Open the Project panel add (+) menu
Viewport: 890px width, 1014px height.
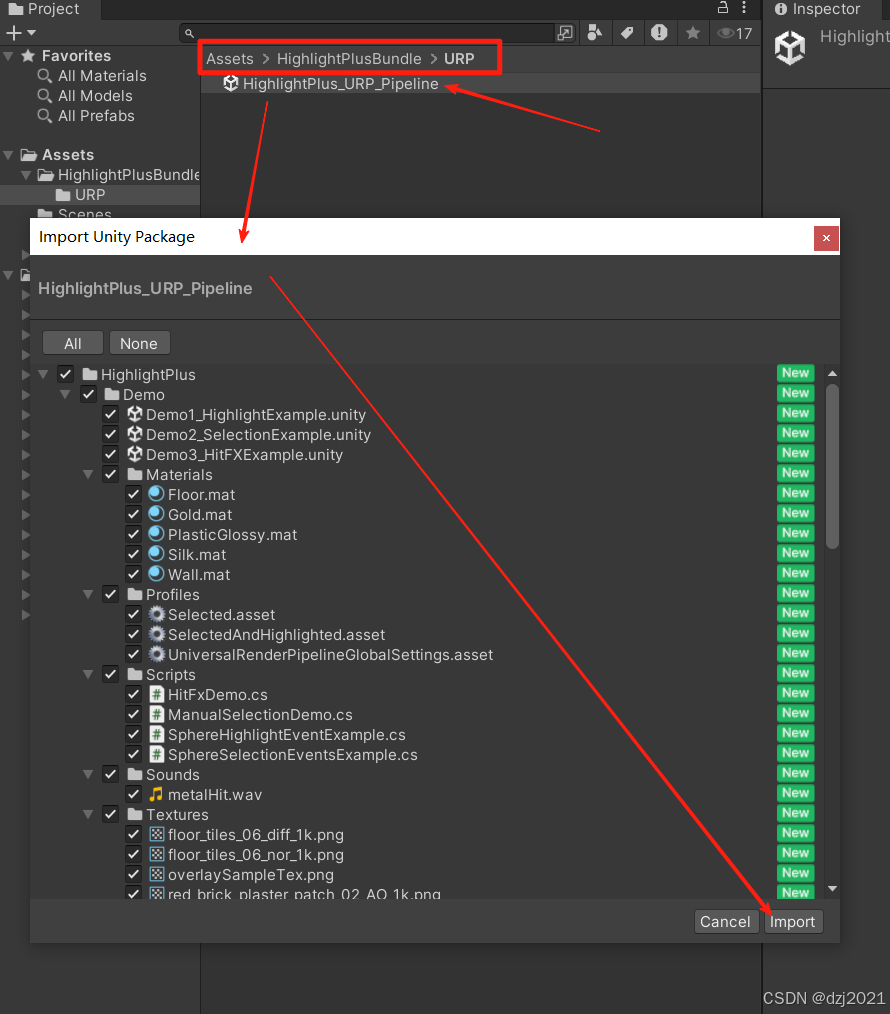point(21,33)
